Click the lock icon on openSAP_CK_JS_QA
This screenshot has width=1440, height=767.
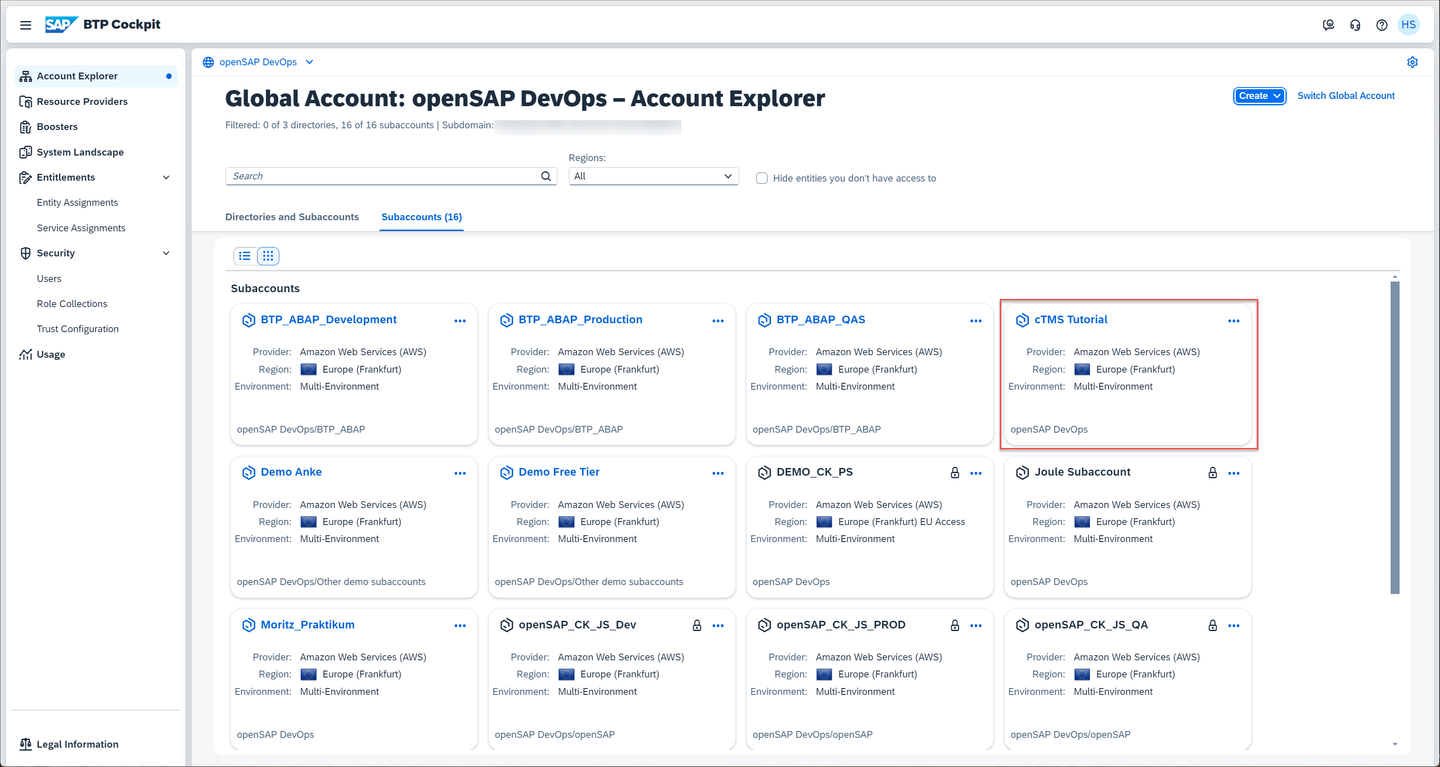[x=1213, y=626]
